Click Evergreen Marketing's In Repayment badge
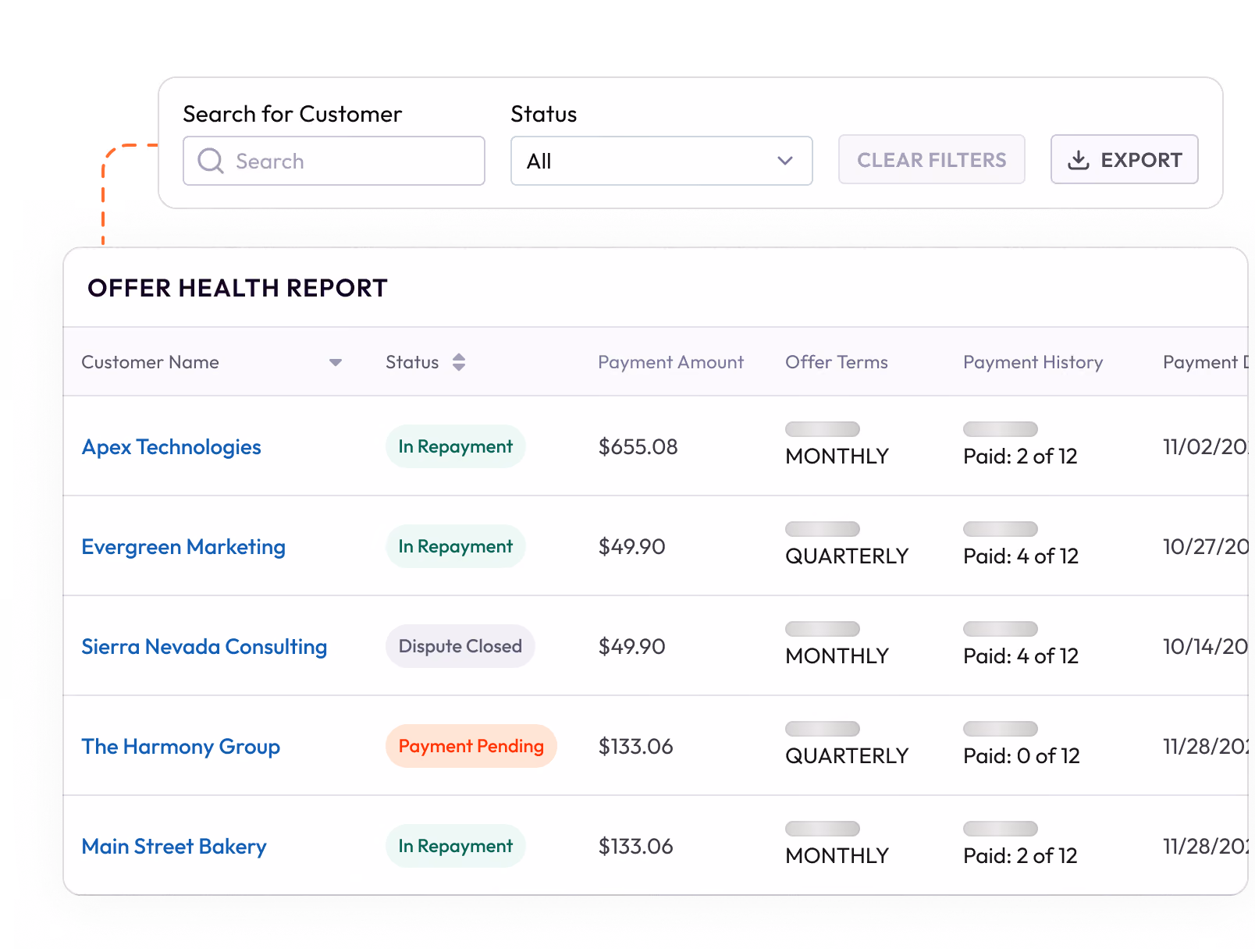Image resolution: width=1255 pixels, height=952 pixels. coord(456,546)
